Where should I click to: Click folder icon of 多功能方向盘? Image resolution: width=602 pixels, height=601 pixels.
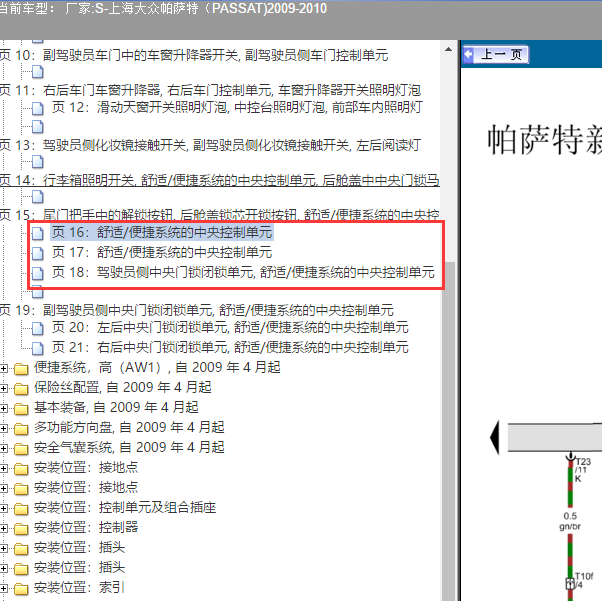click(x=21, y=429)
